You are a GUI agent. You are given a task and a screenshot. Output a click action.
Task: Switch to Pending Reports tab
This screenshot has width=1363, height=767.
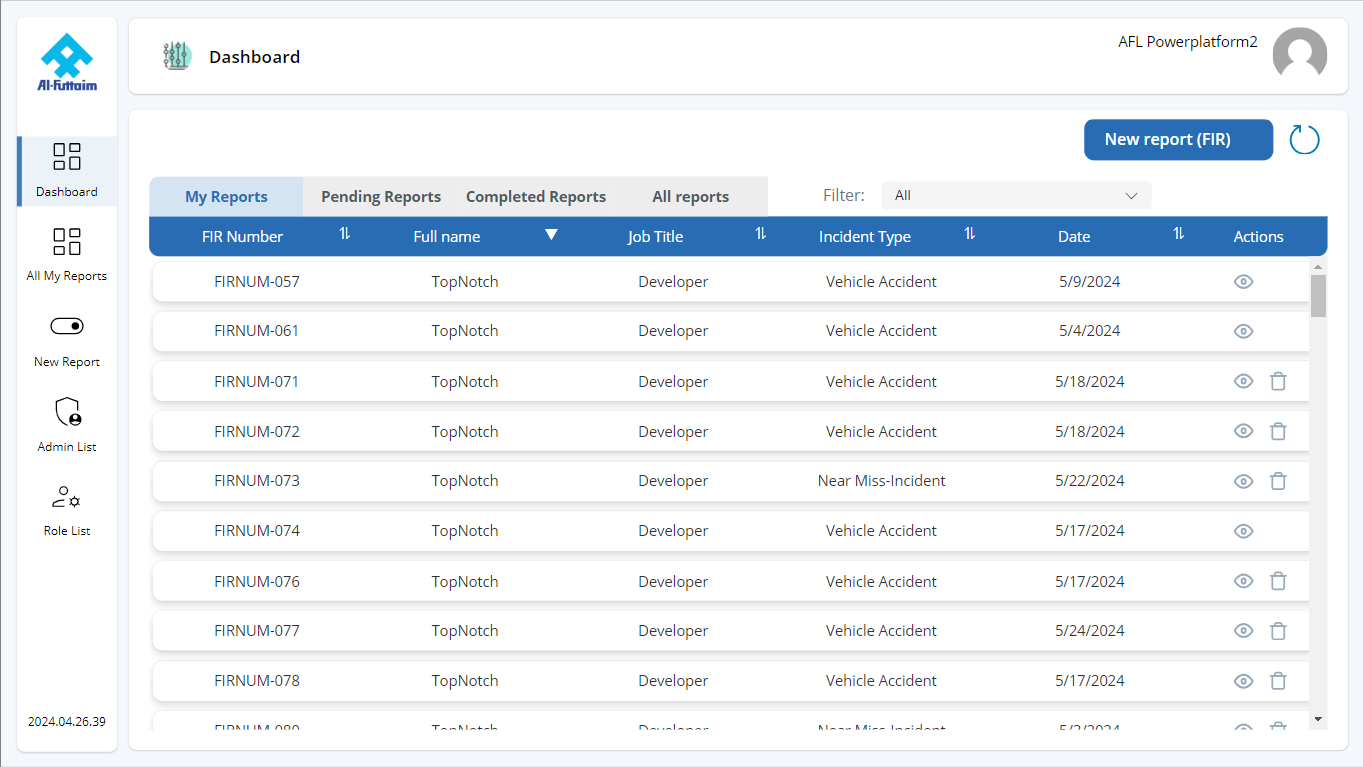(381, 197)
